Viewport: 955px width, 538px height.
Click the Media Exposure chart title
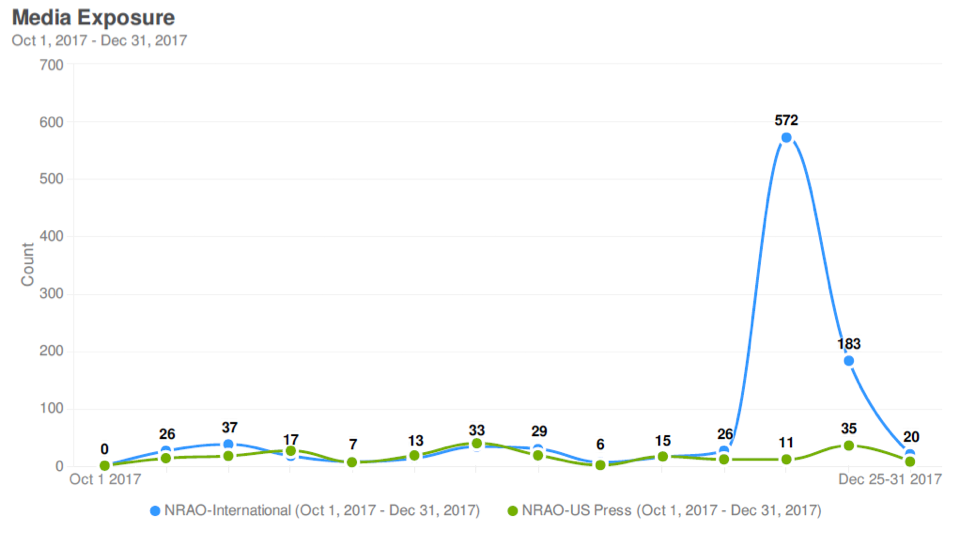pyautogui.click(x=93, y=18)
